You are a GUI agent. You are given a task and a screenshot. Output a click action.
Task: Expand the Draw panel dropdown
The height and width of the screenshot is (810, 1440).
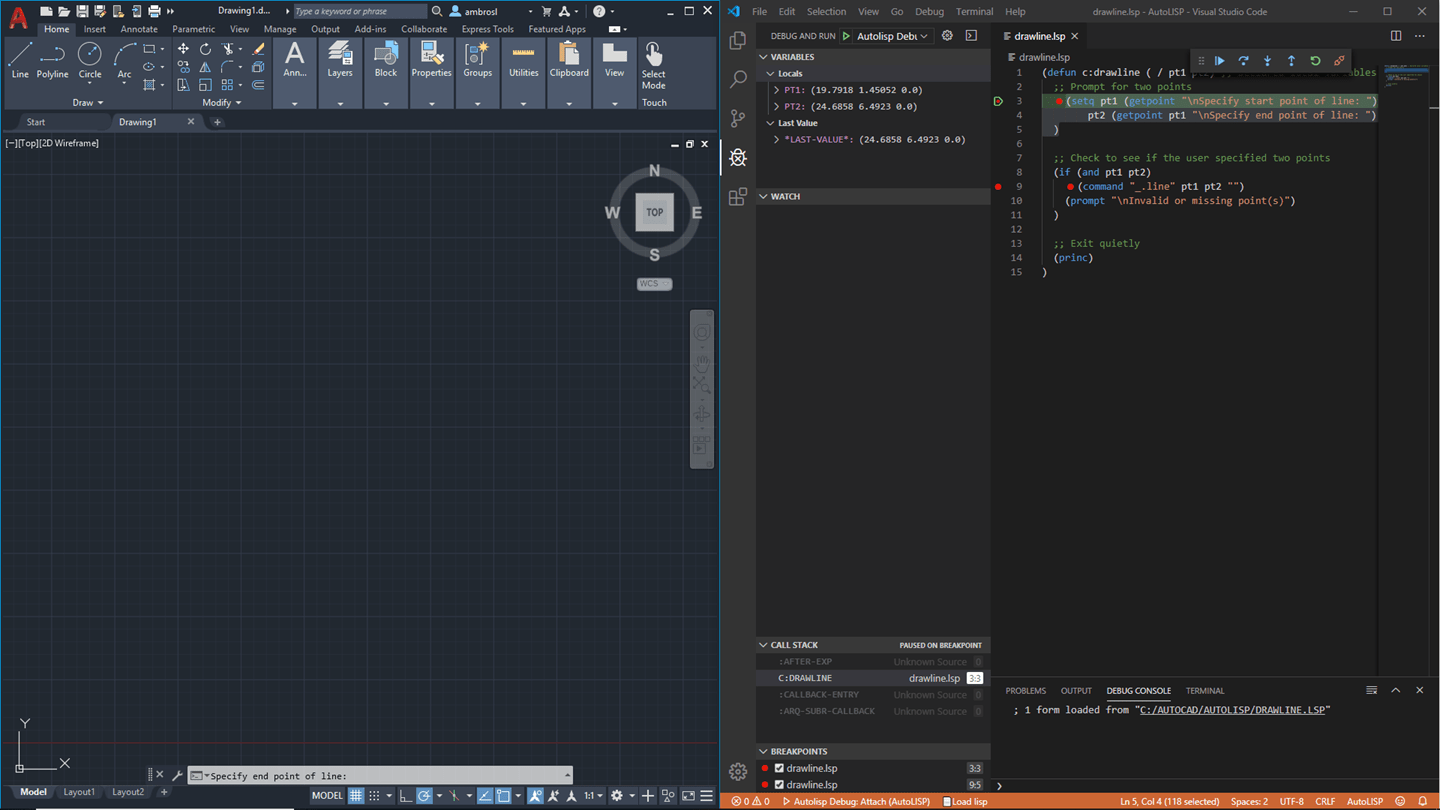(x=88, y=102)
